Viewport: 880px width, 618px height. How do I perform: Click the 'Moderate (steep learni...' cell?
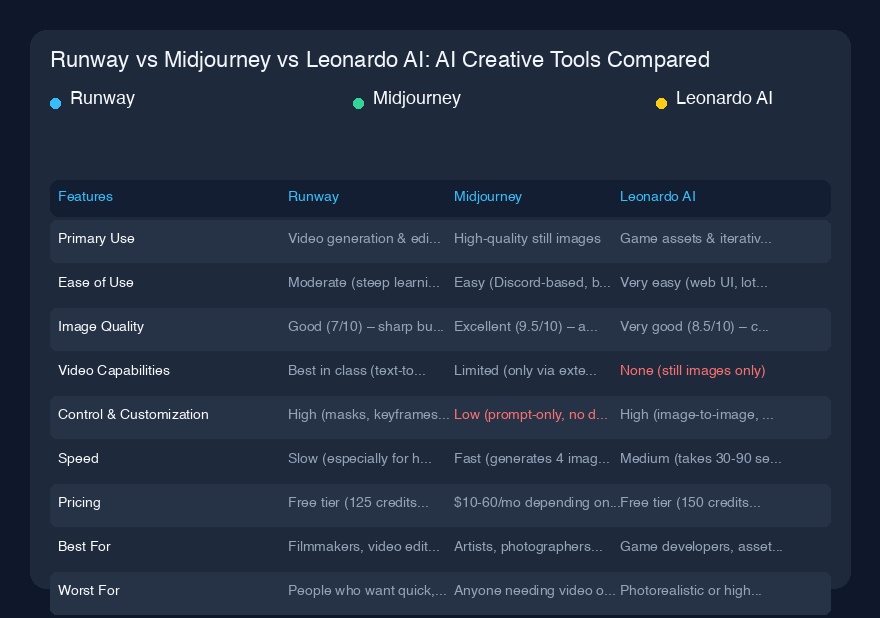(364, 282)
